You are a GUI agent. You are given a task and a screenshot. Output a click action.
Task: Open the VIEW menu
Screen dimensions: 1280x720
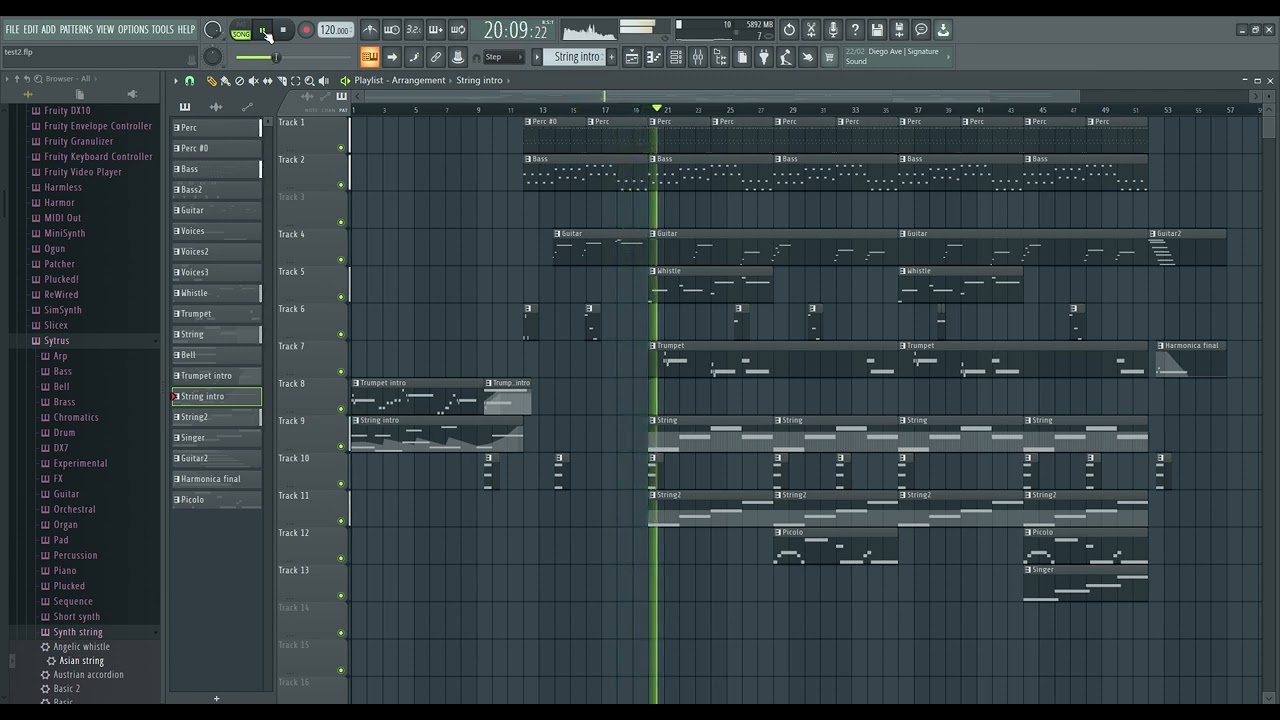point(105,30)
